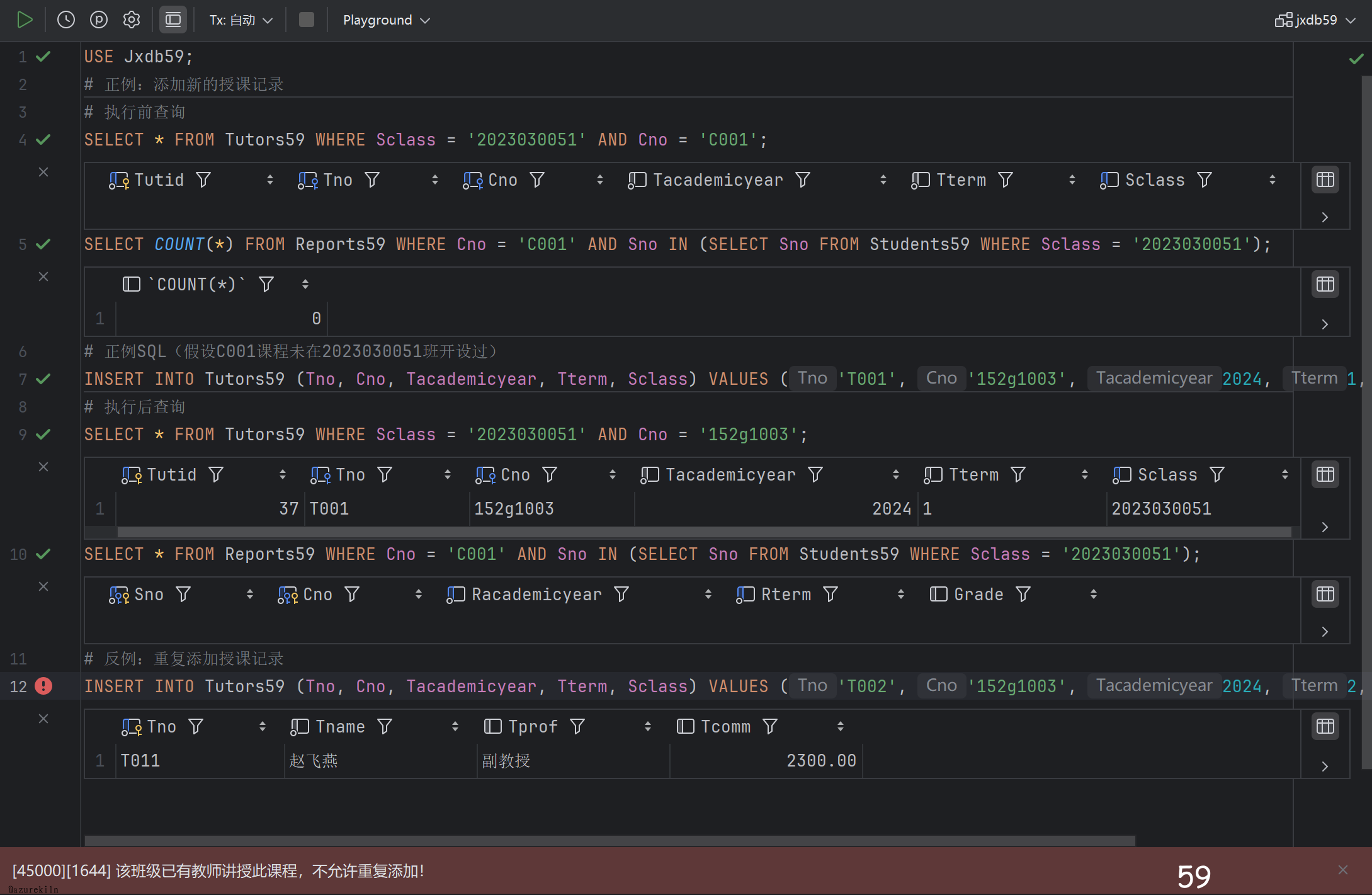Viewport: 1372px width, 895px height.
Task: Run the query with the green Execute button
Action: pos(25,20)
